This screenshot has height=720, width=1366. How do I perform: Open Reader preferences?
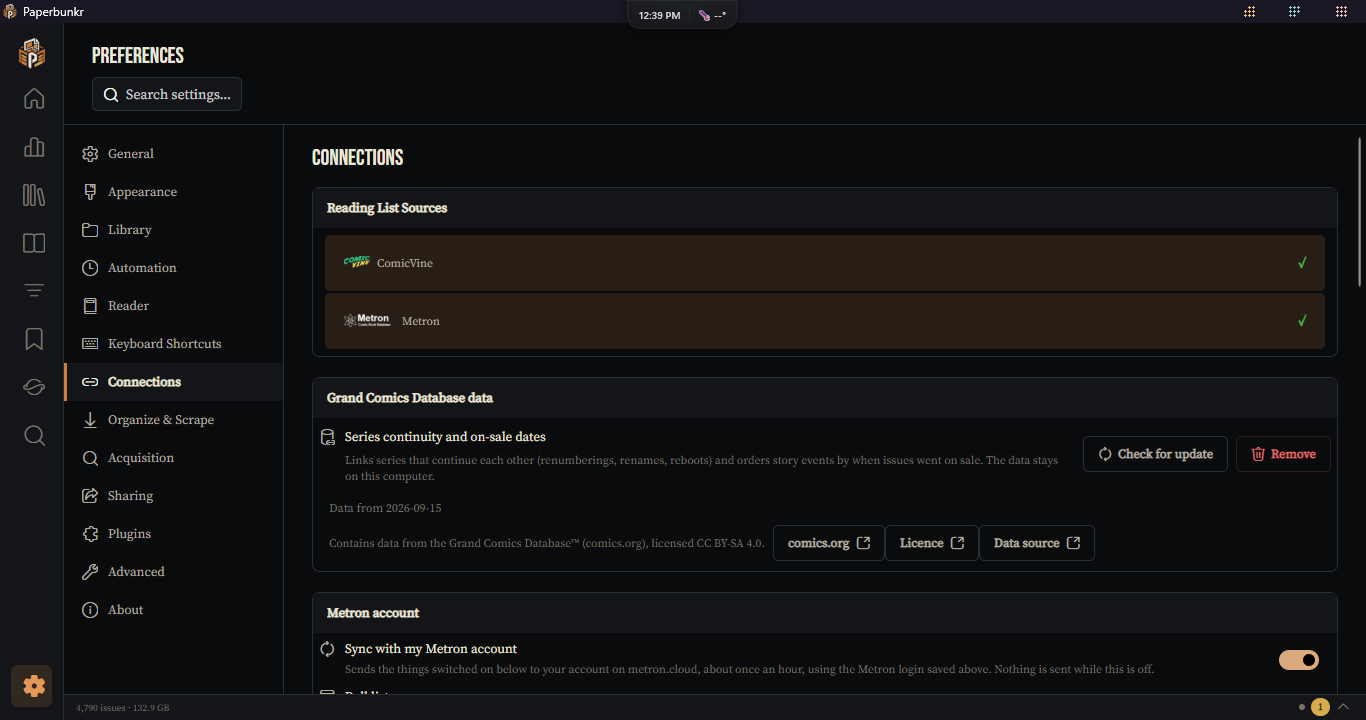(174, 306)
